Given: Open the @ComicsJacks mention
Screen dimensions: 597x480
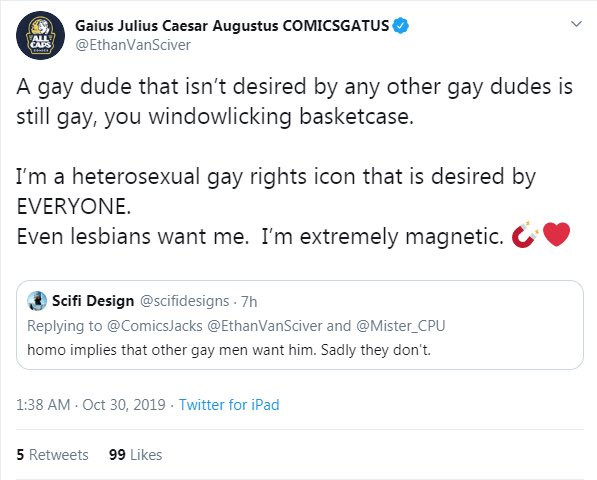Looking at the screenshot, I should click(155, 326).
